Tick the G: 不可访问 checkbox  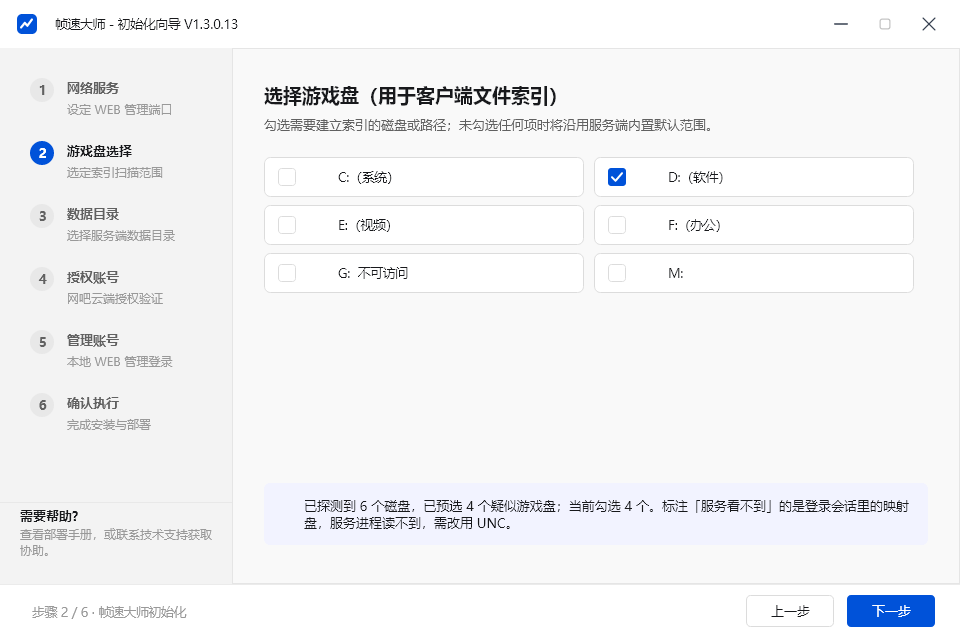[x=287, y=273]
